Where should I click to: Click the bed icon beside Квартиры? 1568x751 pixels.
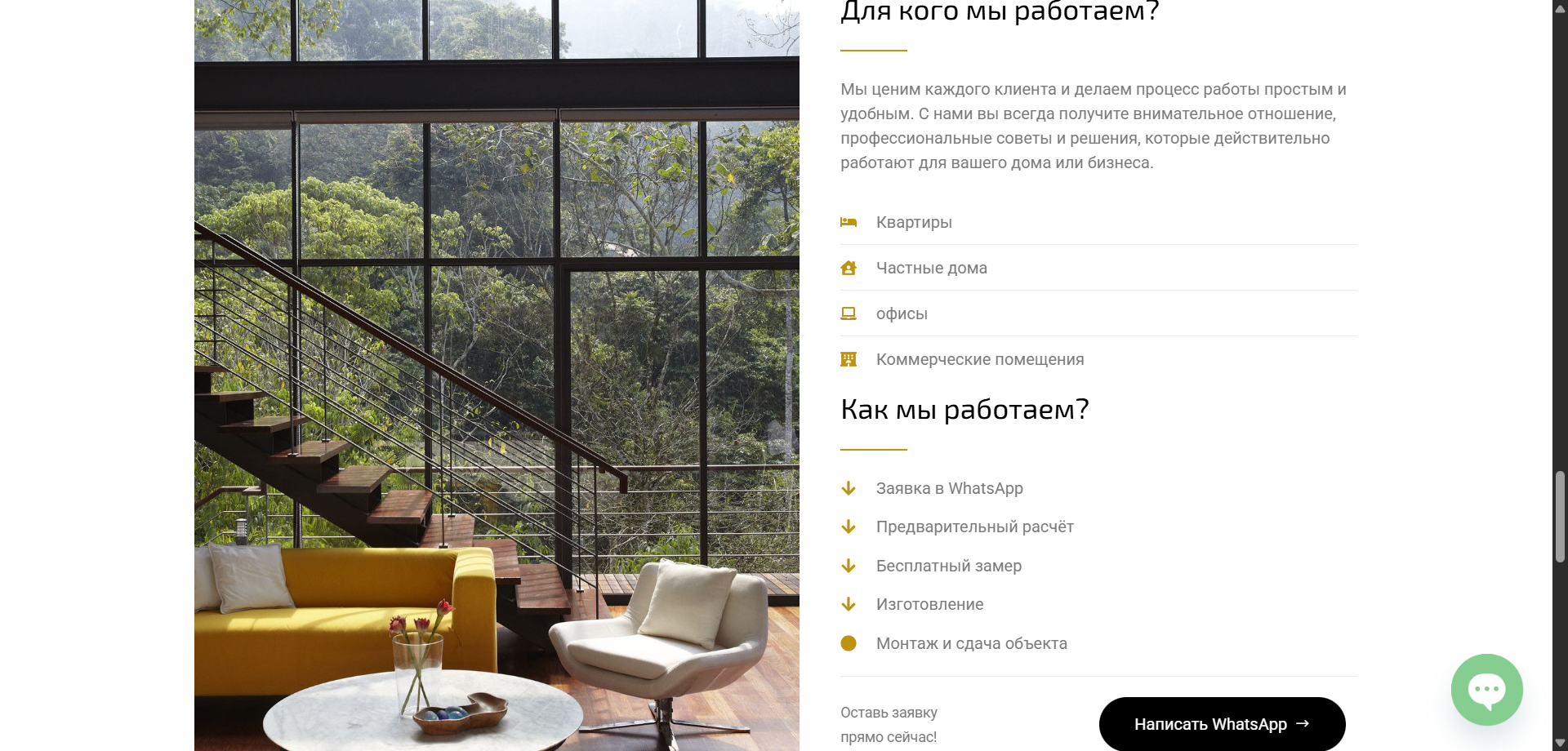point(849,222)
